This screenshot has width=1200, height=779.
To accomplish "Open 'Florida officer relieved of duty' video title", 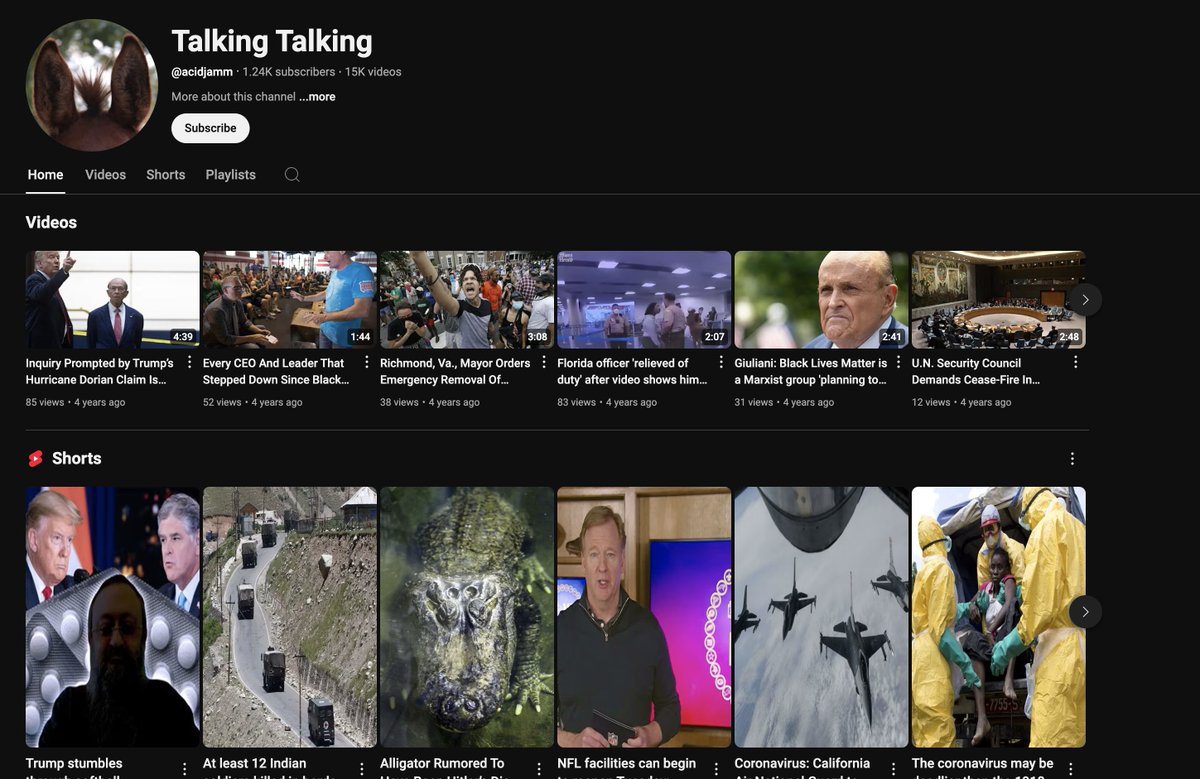I will click(x=632, y=371).
